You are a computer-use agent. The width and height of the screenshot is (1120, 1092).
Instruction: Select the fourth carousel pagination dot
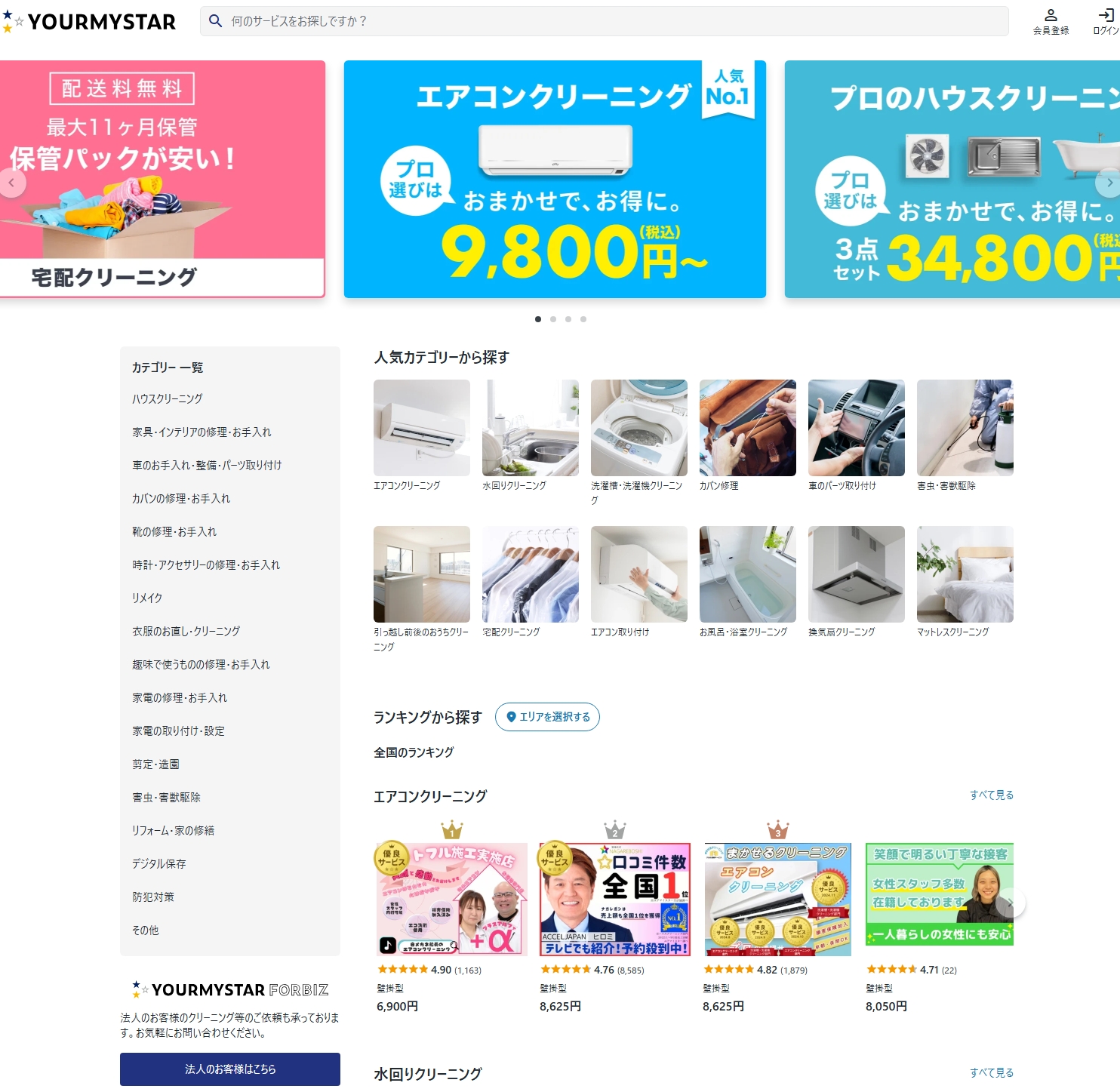coord(583,319)
